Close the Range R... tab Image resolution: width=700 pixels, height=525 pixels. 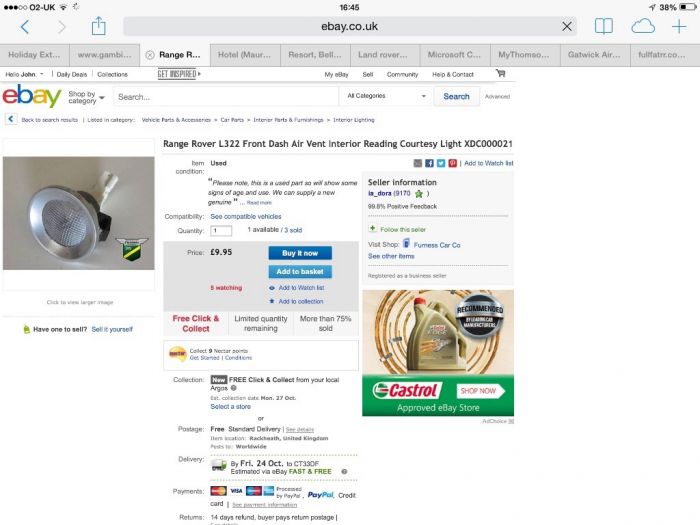point(150,55)
